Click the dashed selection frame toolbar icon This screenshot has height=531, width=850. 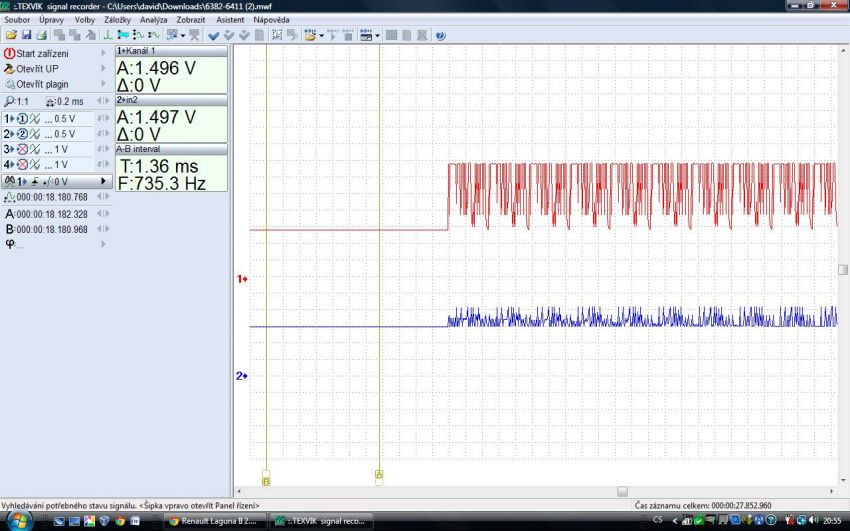pos(278,35)
